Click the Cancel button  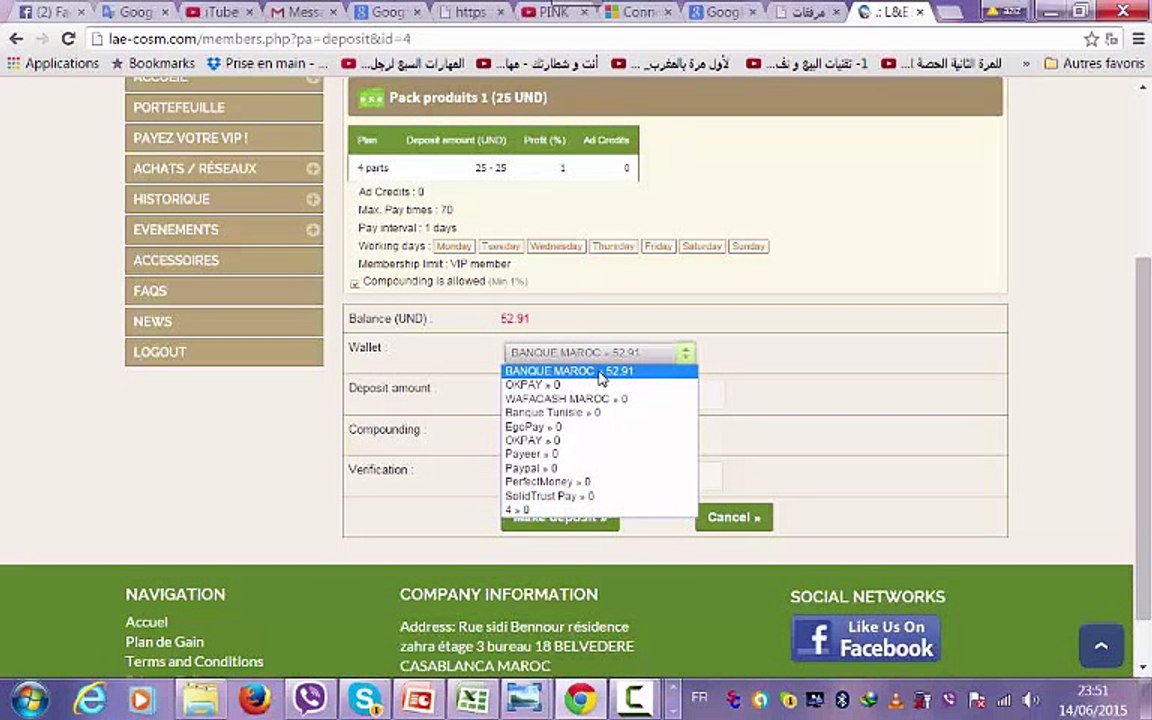(x=734, y=517)
